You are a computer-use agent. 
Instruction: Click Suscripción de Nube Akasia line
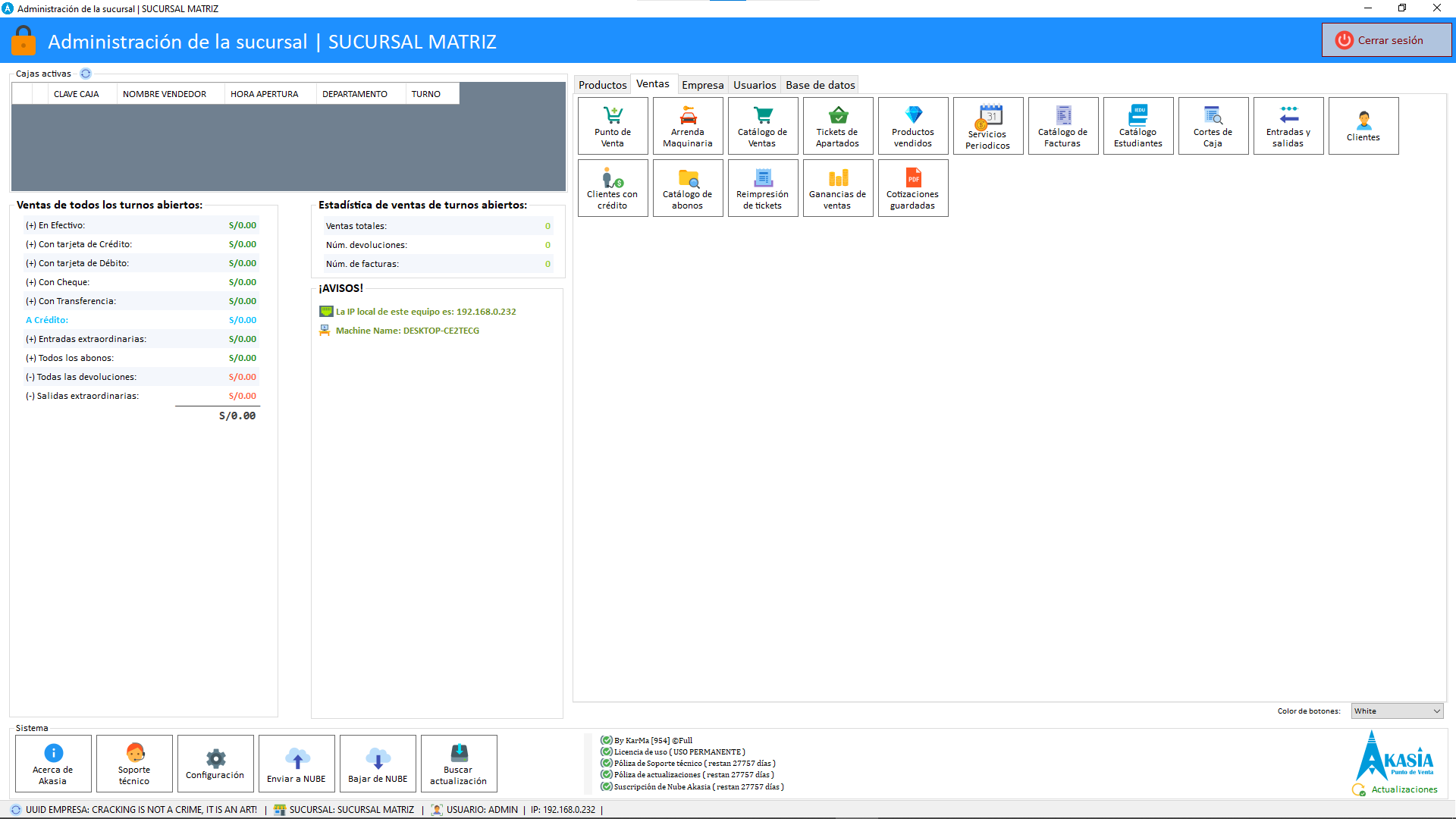point(698,786)
